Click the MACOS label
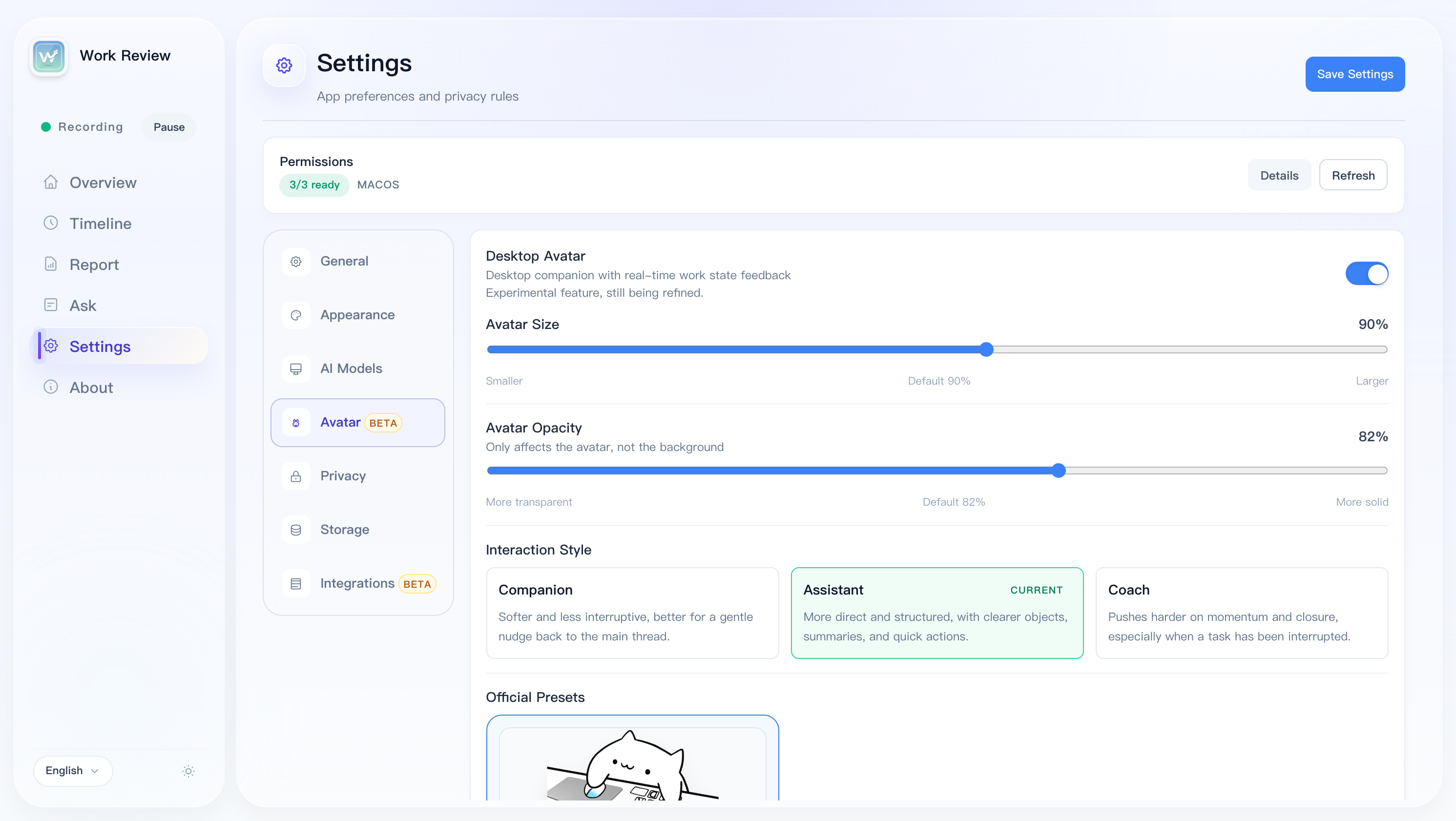The image size is (1456, 821). point(378,185)
